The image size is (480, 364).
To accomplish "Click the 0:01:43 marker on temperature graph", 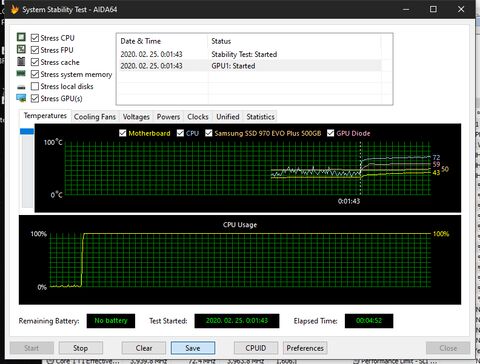I will coord(349,201).
